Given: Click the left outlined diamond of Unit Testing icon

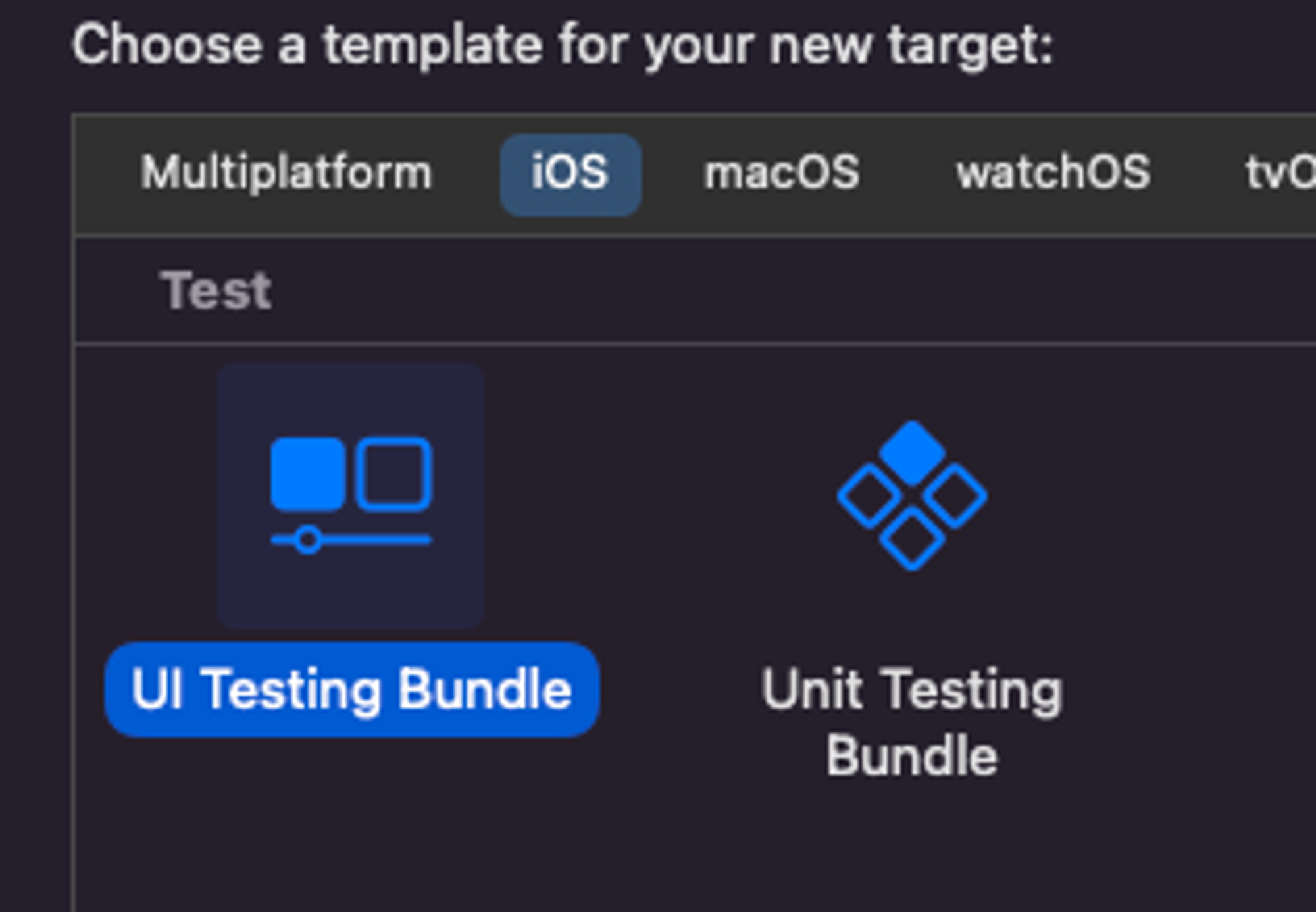Looking at the screenshot, I should 869,495.
